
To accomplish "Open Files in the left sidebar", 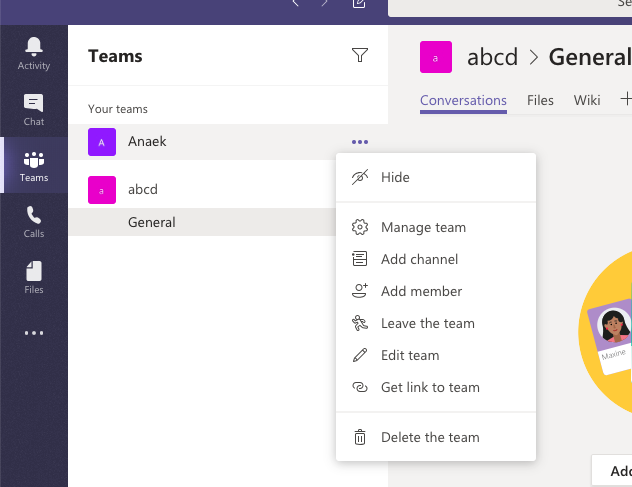I will tap(34, 277).
